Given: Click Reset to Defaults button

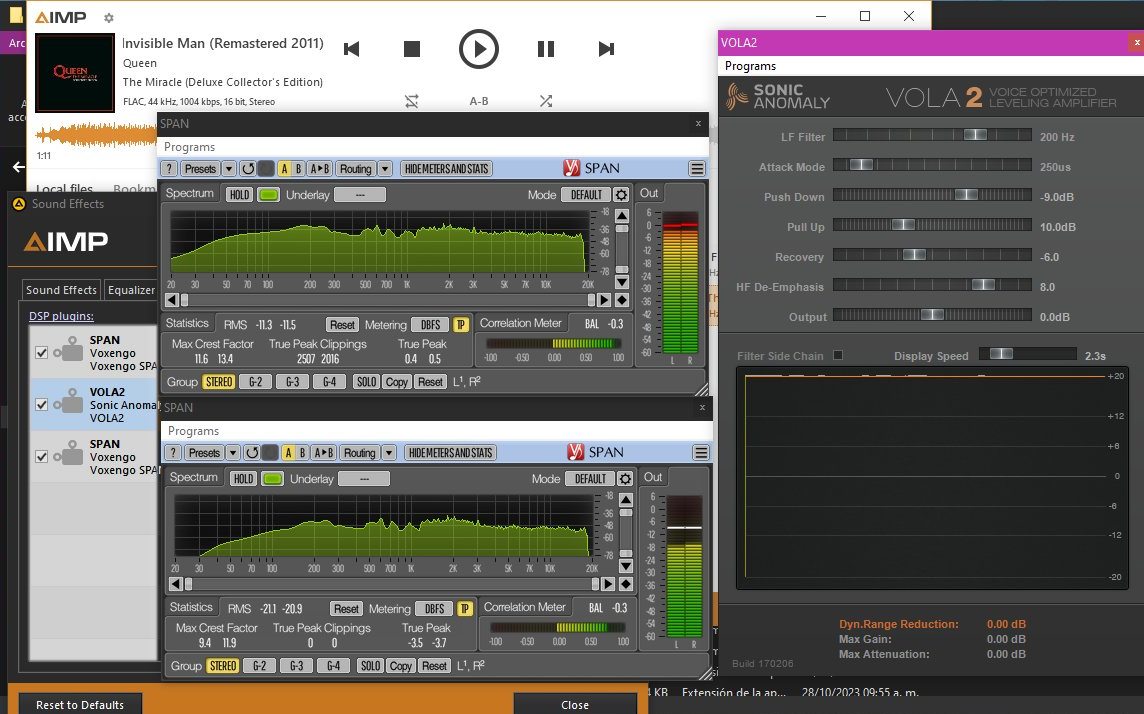Looking at the screenshot, I should pos(80,704).
